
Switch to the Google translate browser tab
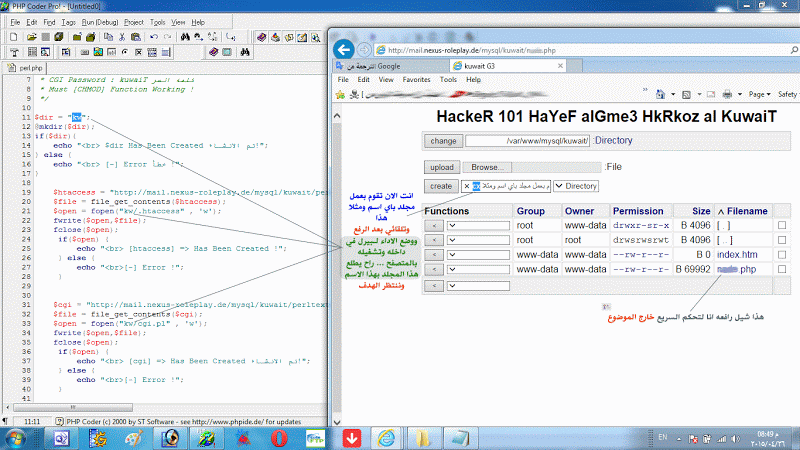pyautogui.click(x=389, y=66)
